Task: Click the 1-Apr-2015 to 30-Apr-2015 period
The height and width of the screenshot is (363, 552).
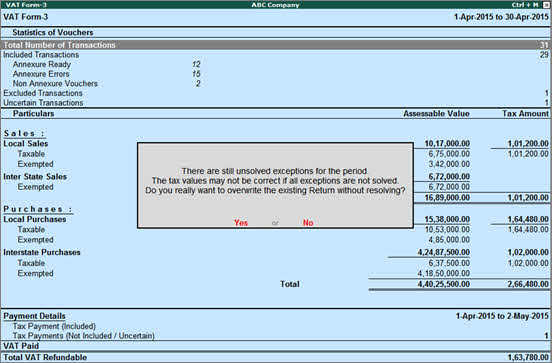Action: click(501, 17)
